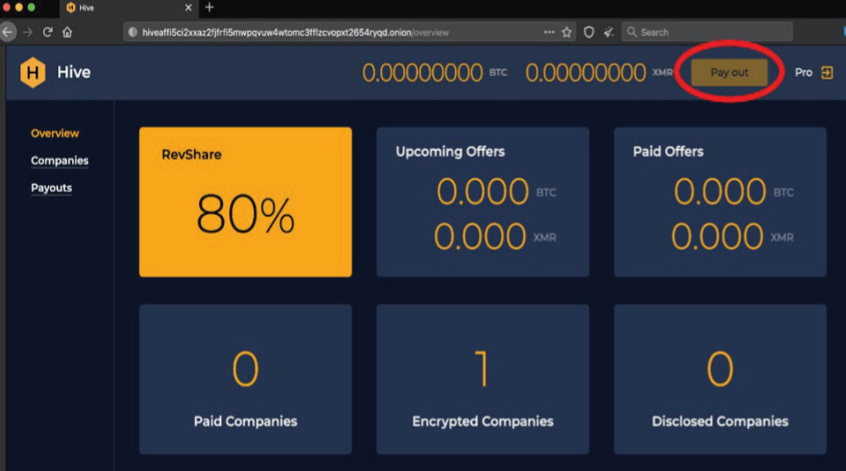Go to the browser home page icon
The height and width of the screenshot is (471, 846).
(x=67, y=32)
